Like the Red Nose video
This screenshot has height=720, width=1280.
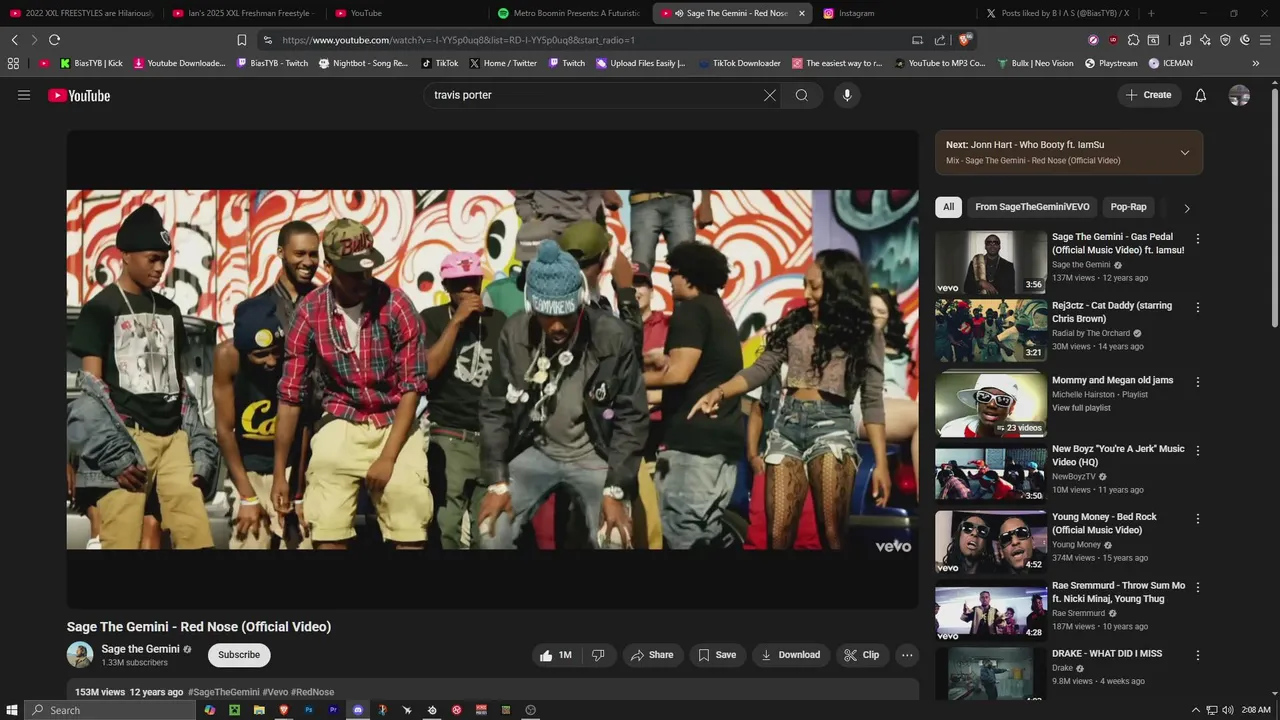point(555,655)
